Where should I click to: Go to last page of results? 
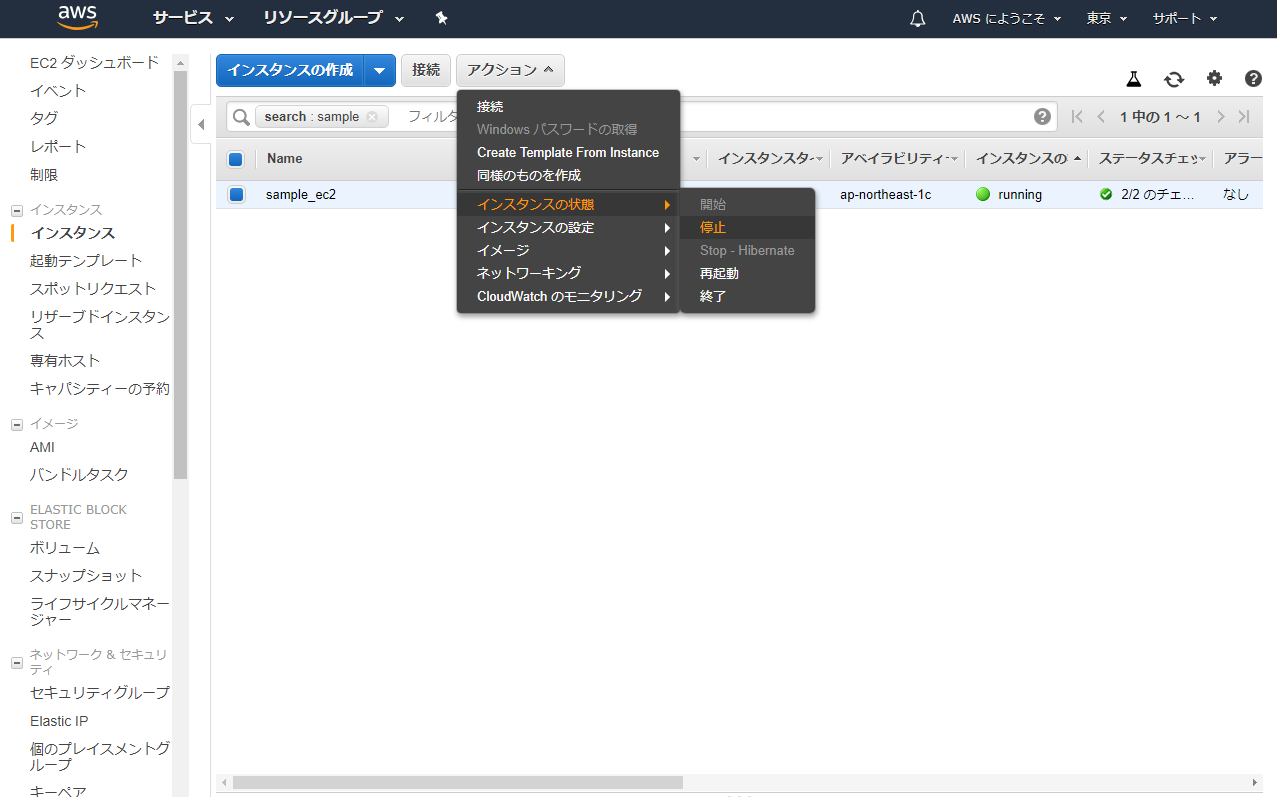(1244, 117)
